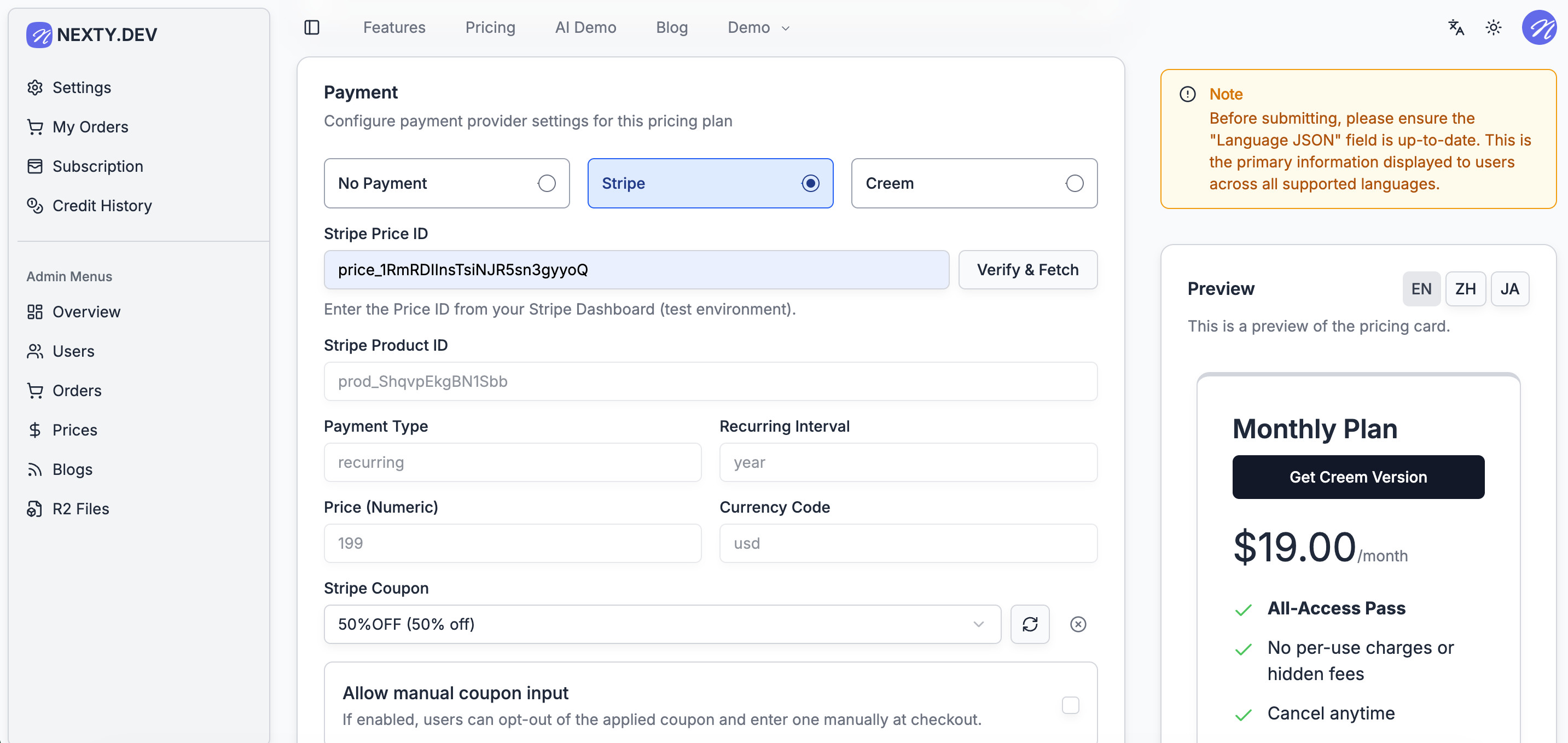Click into the Stripe Price ID field
Screen dimensions: 1568x743
click(636, 270)
